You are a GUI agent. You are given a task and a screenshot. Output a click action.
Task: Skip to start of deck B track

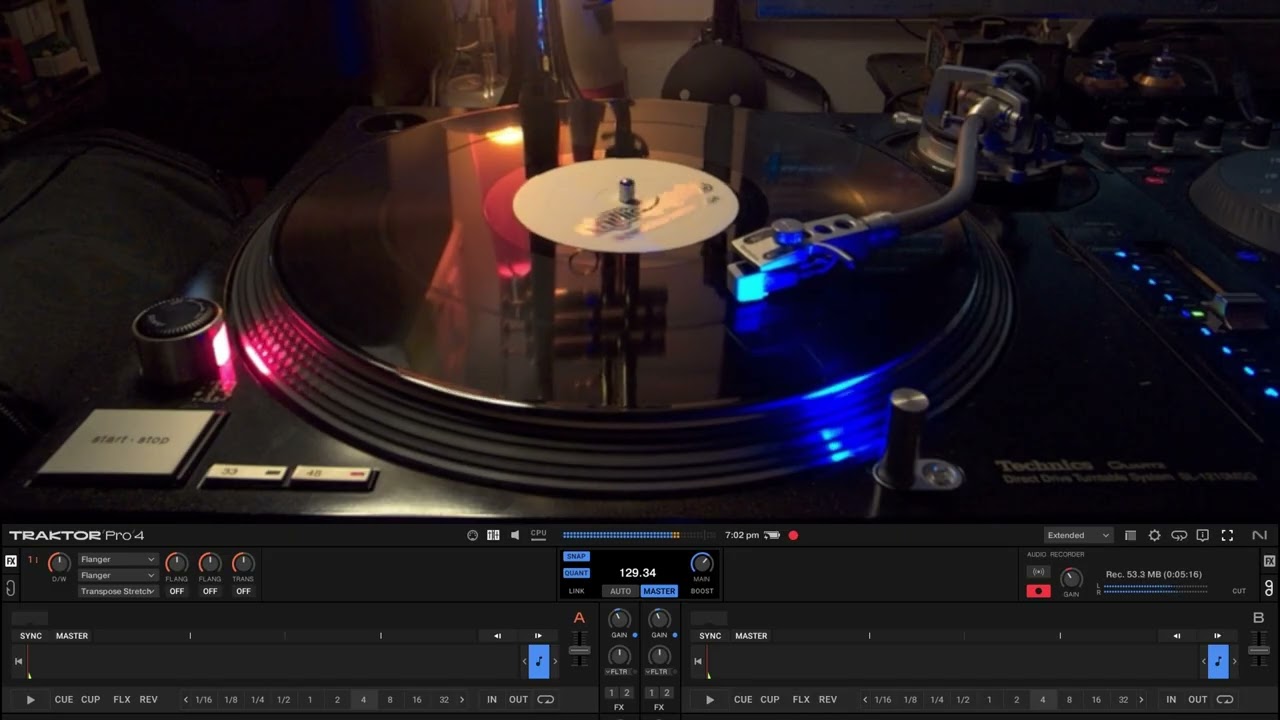(x=697, y=661)
